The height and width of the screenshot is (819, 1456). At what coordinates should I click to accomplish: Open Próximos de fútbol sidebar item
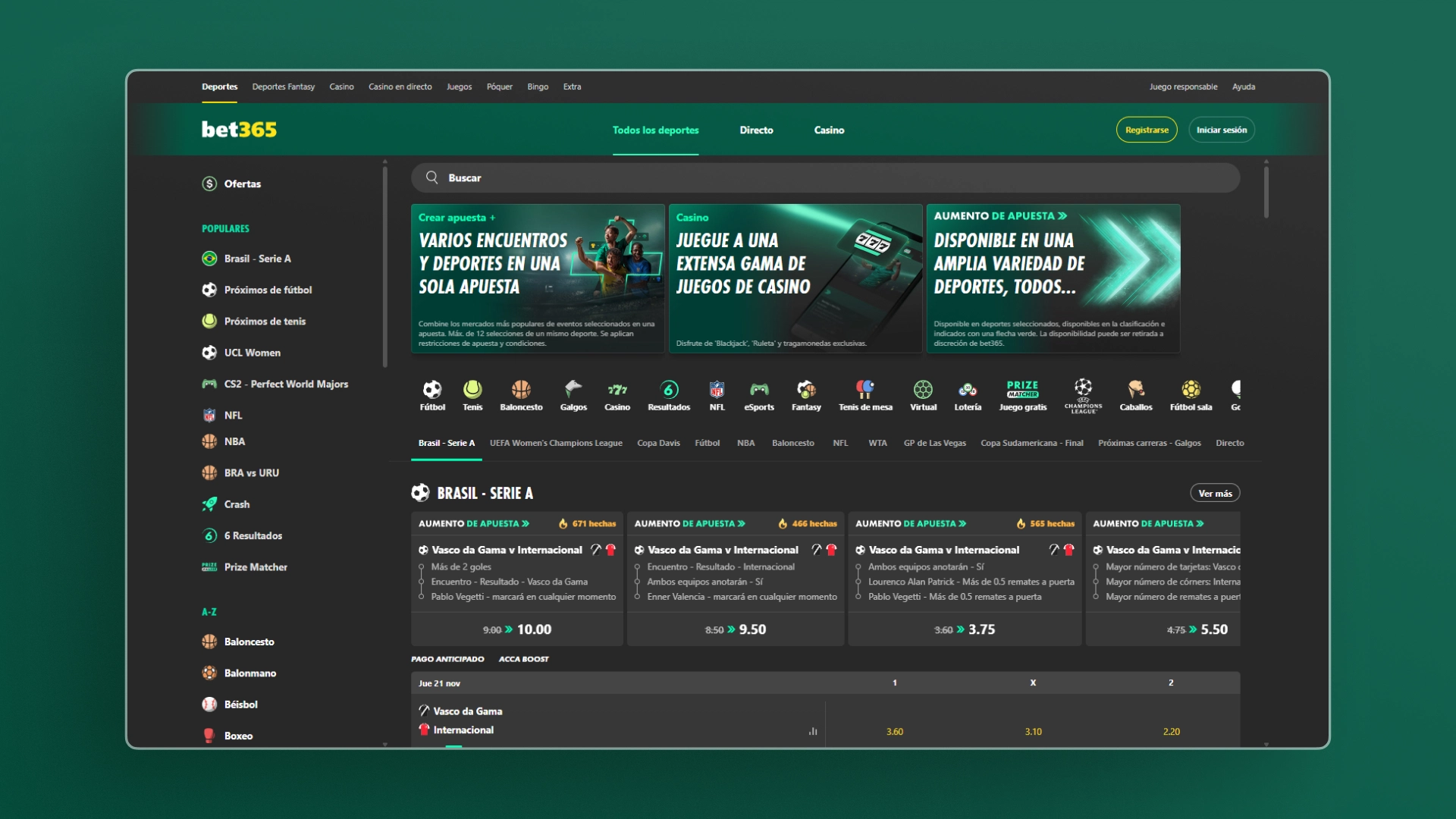click(257, 290)
